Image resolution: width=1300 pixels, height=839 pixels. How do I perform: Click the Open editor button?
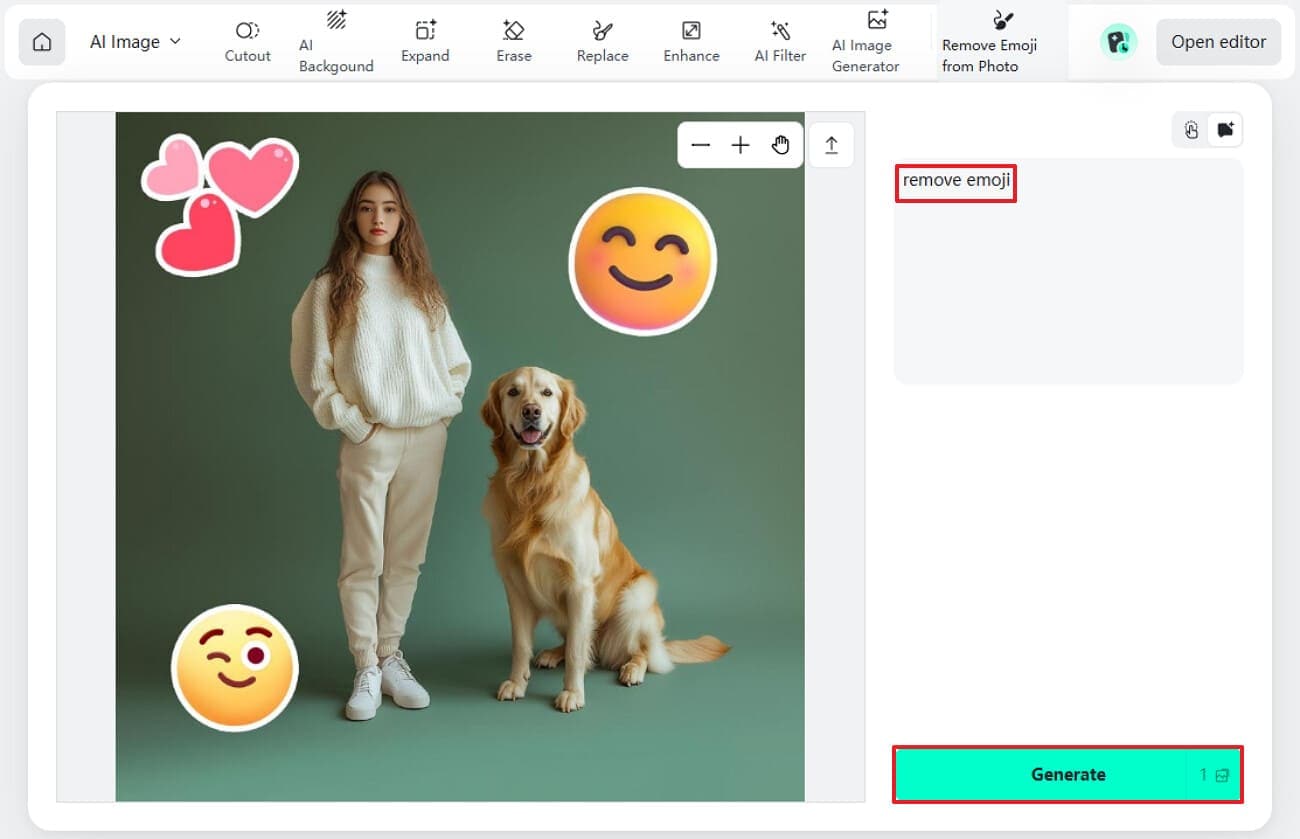tap(1218, 42)
